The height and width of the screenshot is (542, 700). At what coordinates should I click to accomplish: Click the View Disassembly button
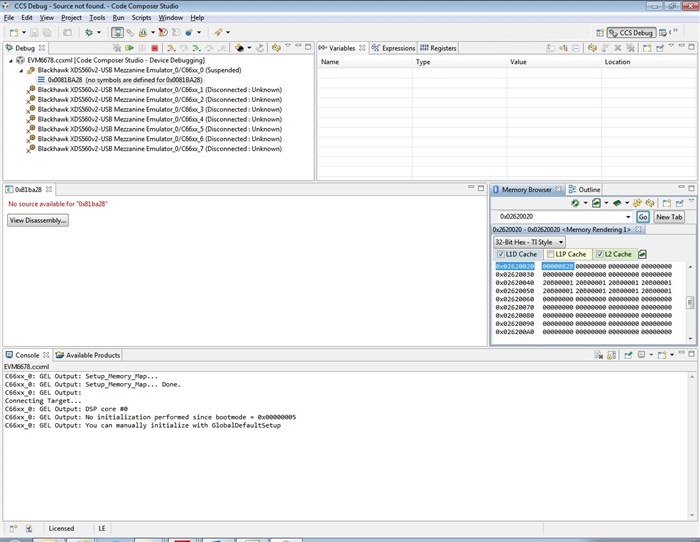[x=38, y=221]
